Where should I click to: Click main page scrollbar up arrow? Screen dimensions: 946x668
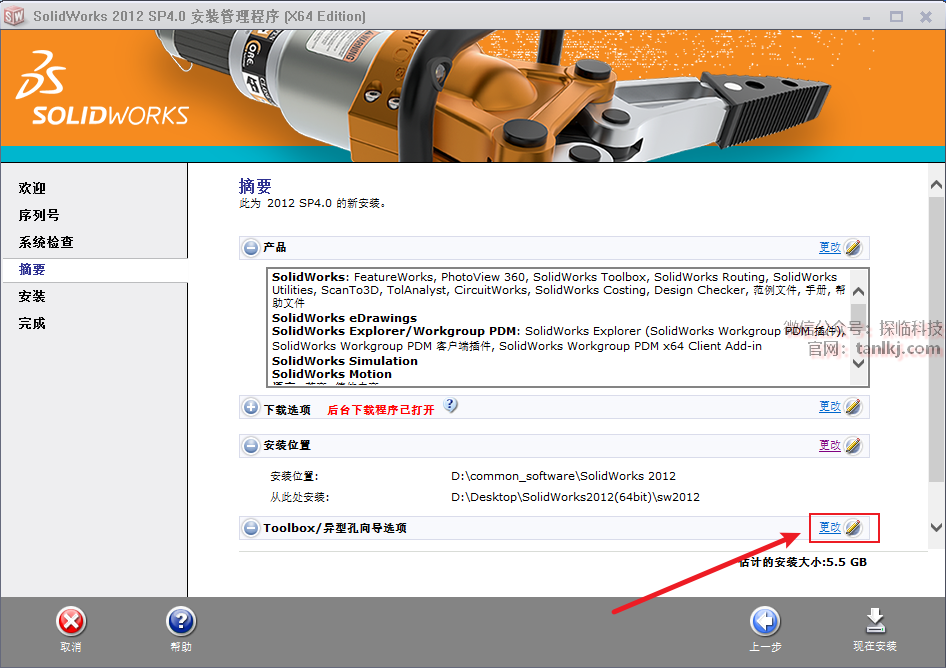pos(936,185)
